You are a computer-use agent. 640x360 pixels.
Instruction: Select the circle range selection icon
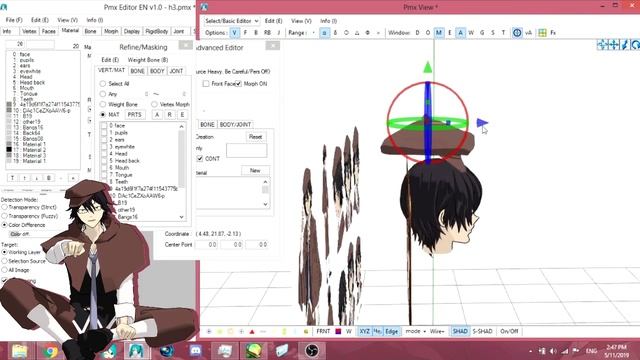[x=346, y=33]
